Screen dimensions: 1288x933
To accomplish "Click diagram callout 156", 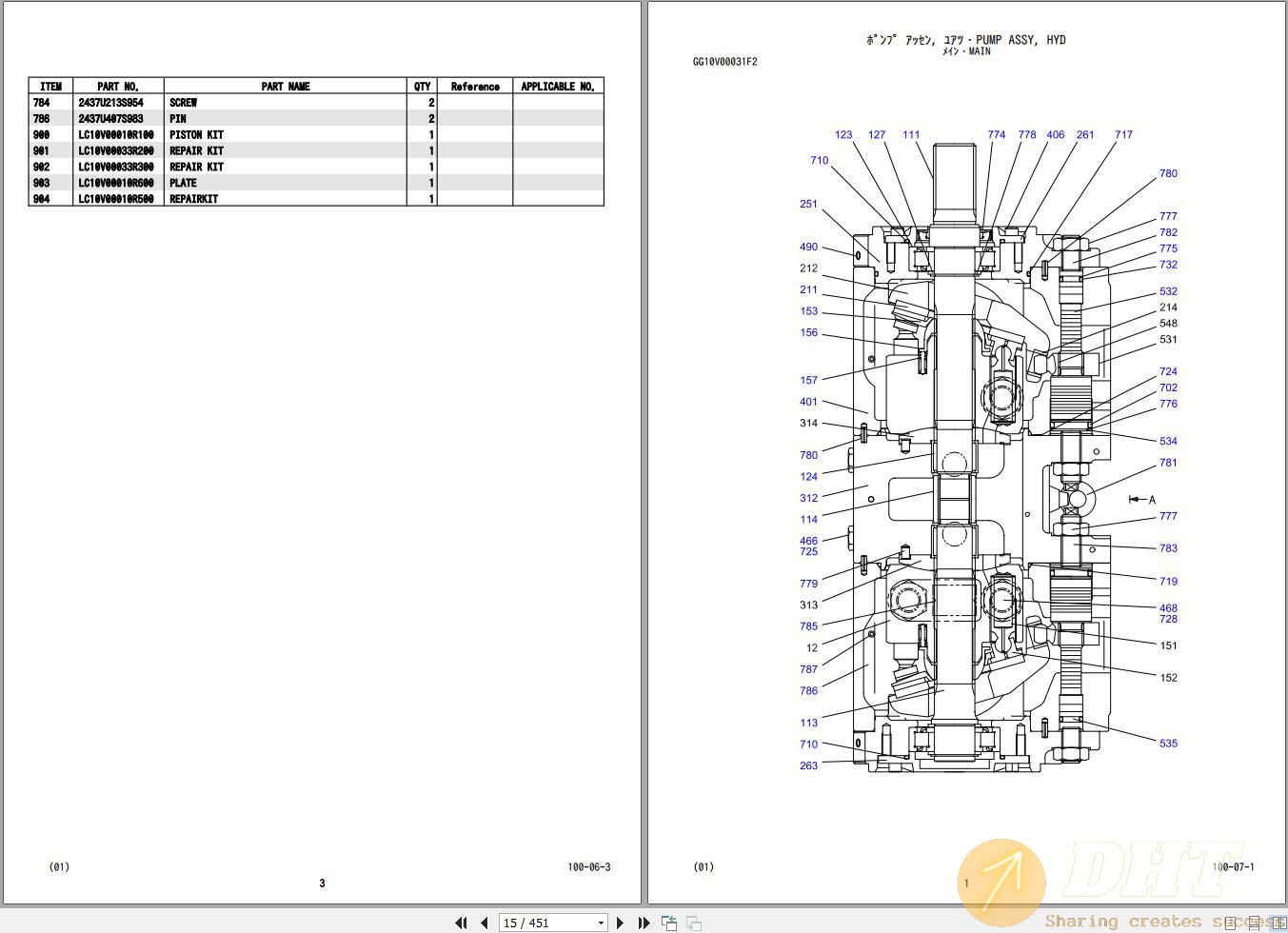I will pos(808,333).
